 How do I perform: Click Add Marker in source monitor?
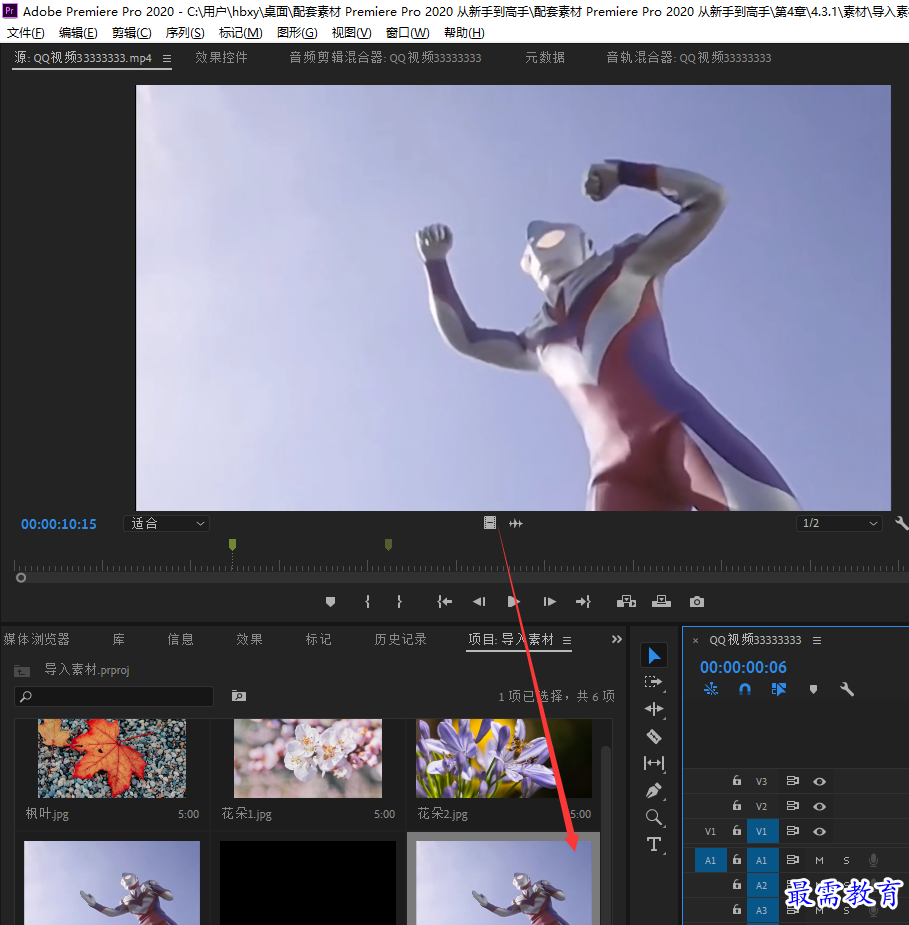pos(330,602)
